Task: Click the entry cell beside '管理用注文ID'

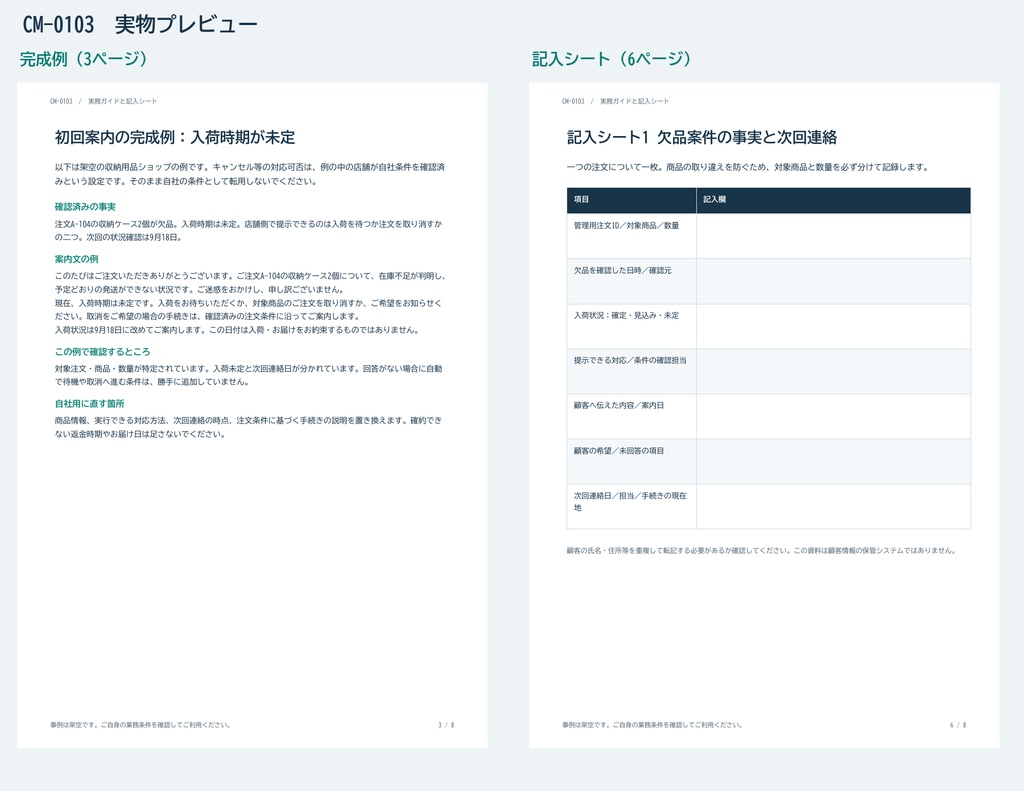Action: [x=833, y=236]
